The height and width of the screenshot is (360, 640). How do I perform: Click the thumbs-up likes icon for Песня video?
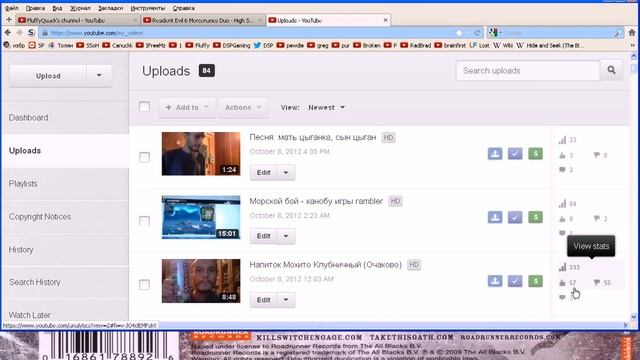coord(562,155)
